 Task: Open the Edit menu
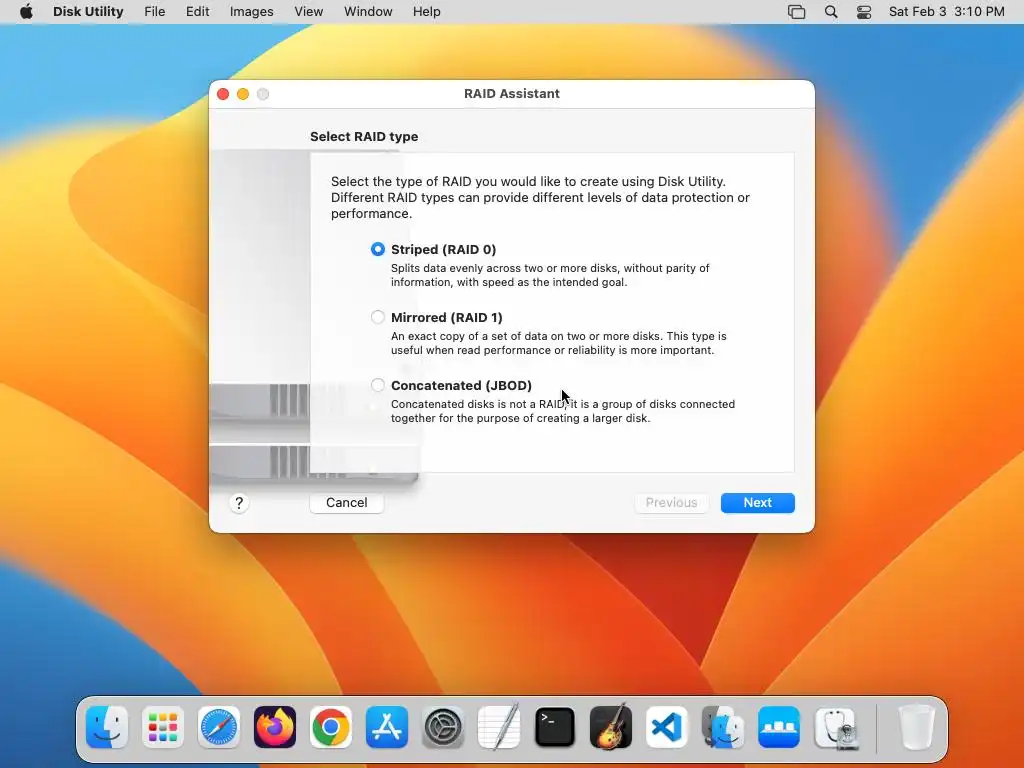click(x=197, y=12)
